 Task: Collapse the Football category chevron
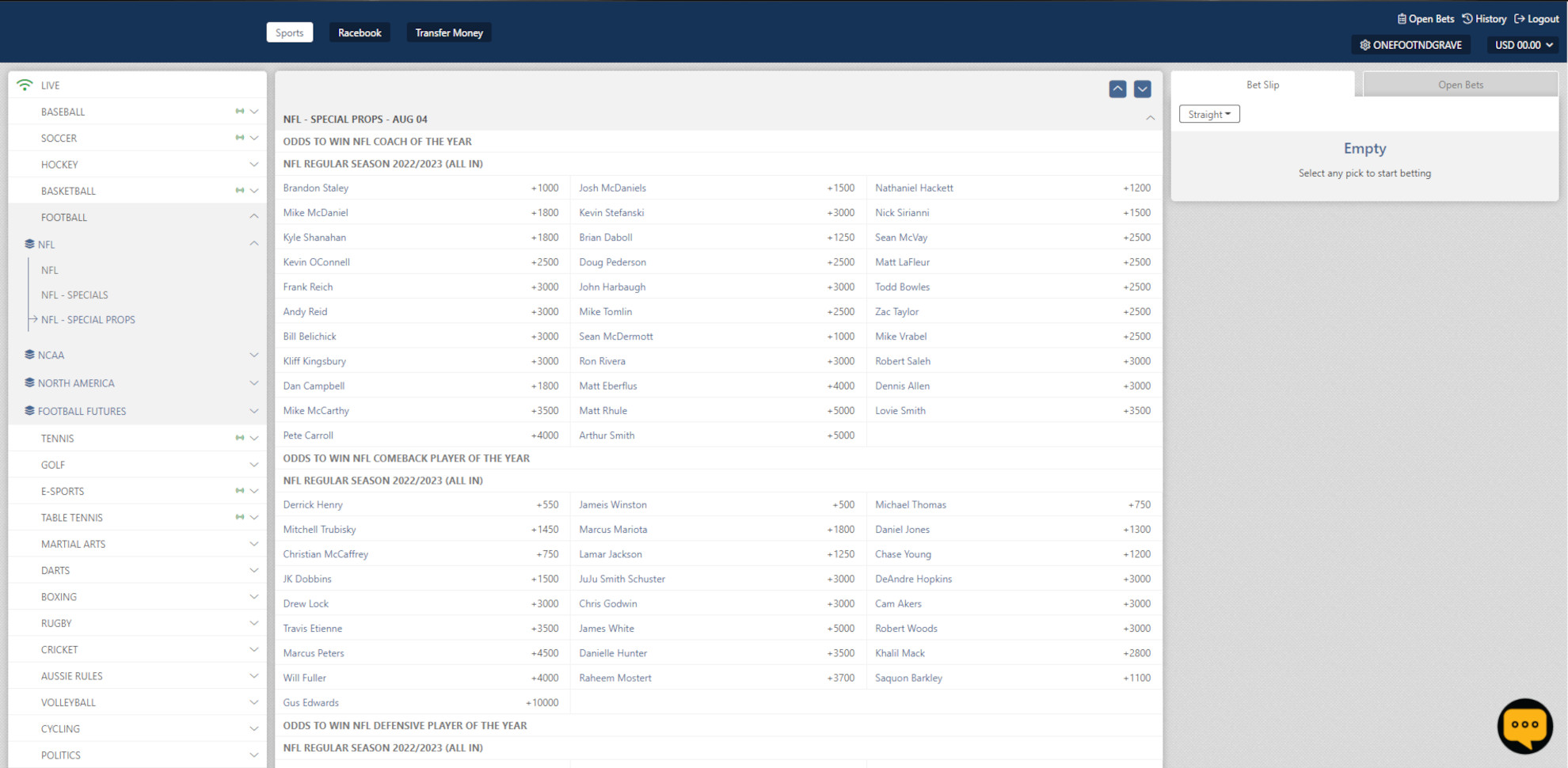coord(254,217)
